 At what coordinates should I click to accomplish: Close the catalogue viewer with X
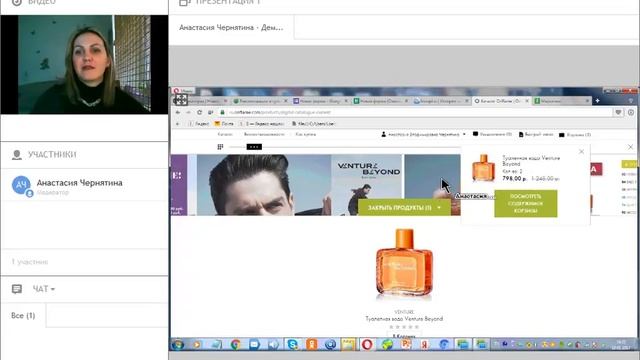point(631,147)
